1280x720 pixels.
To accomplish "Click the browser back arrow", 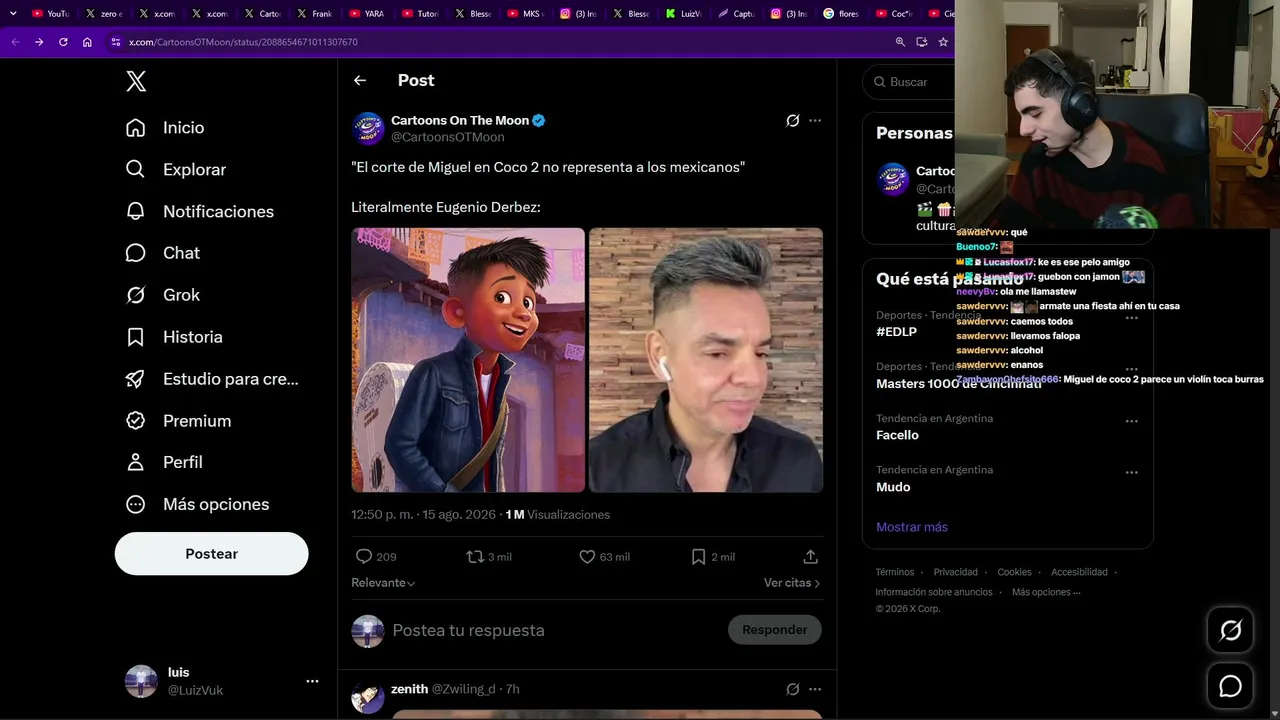I will click(15, 42).
